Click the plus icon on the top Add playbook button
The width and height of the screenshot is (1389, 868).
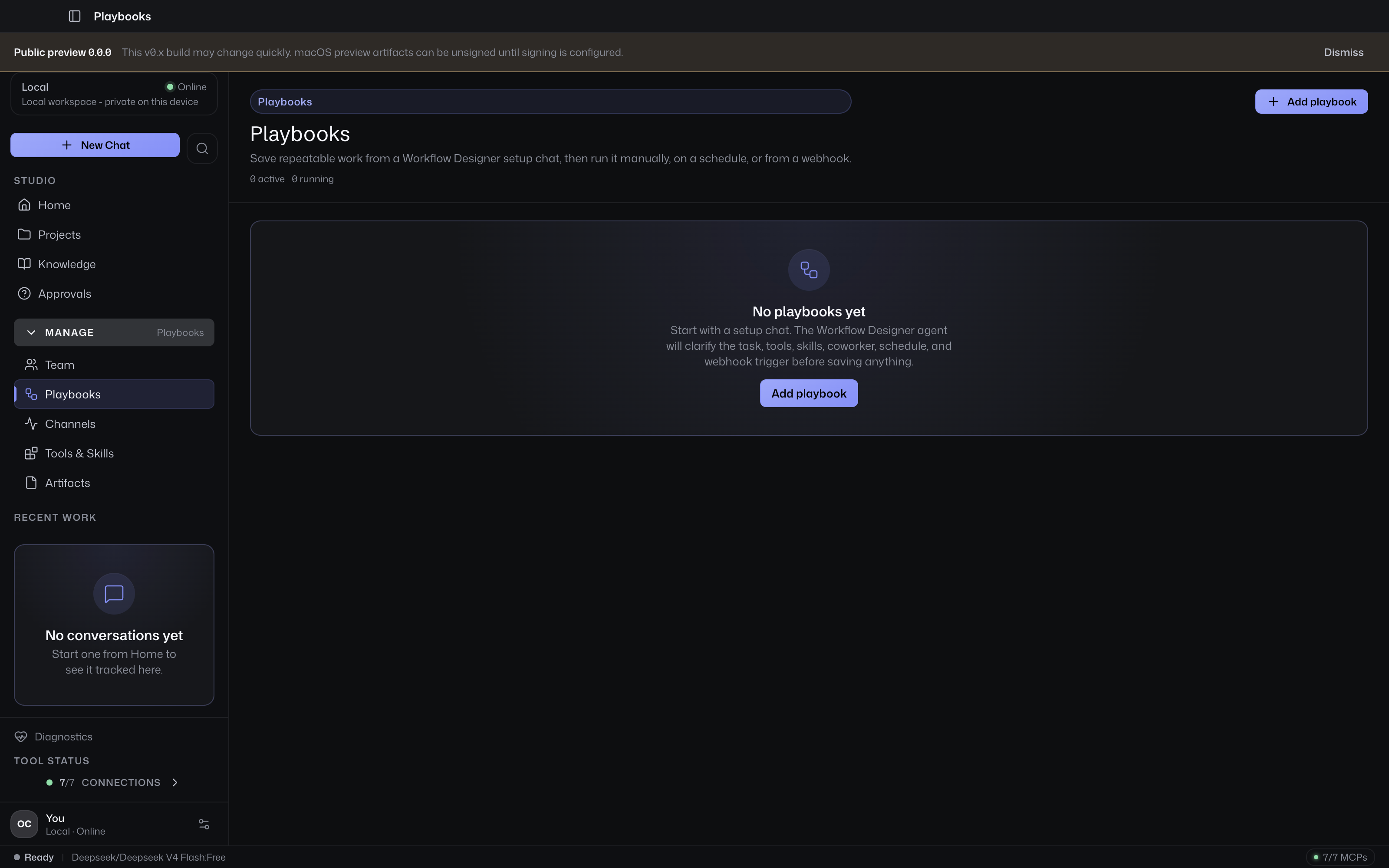click(1273, 102)
